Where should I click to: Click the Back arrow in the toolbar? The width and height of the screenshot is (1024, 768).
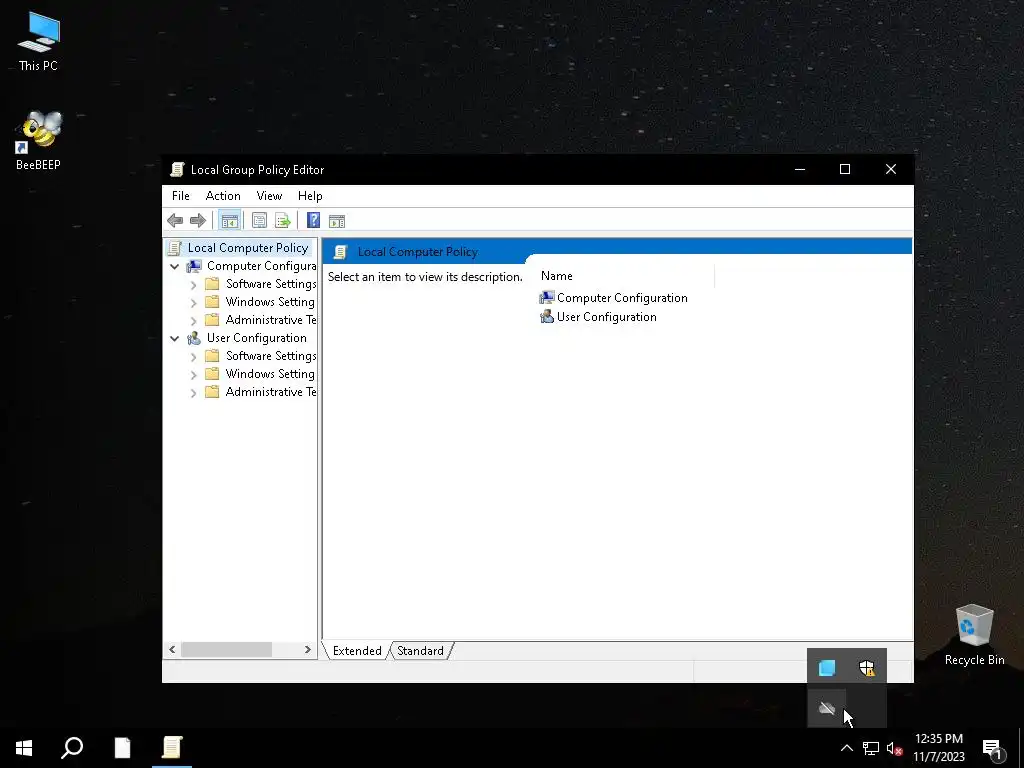pyautogui.click(x=175, y=221)
